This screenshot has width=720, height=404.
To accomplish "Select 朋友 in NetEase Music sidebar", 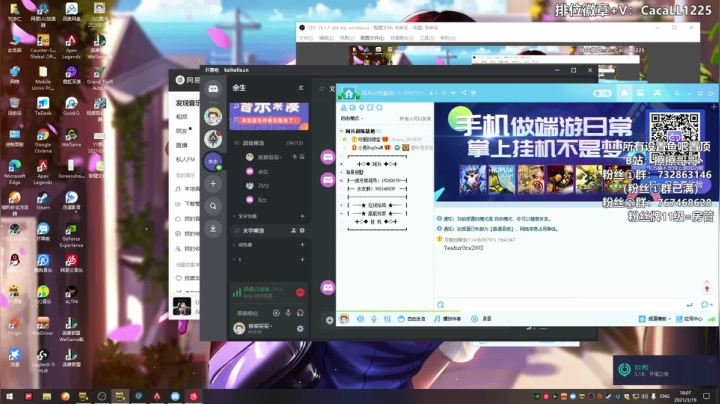I will tap(182, 131).
